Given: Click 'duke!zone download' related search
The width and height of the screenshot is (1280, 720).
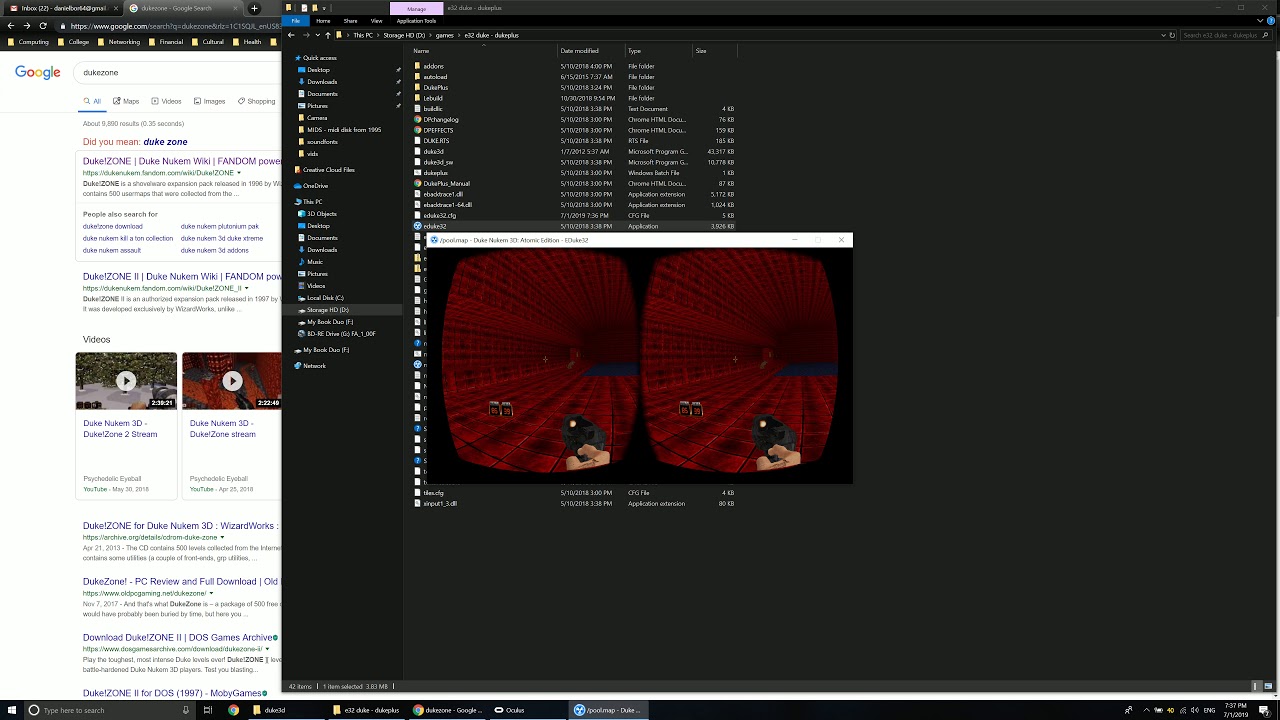Looking at the screenshot, I should pos(113,227).
